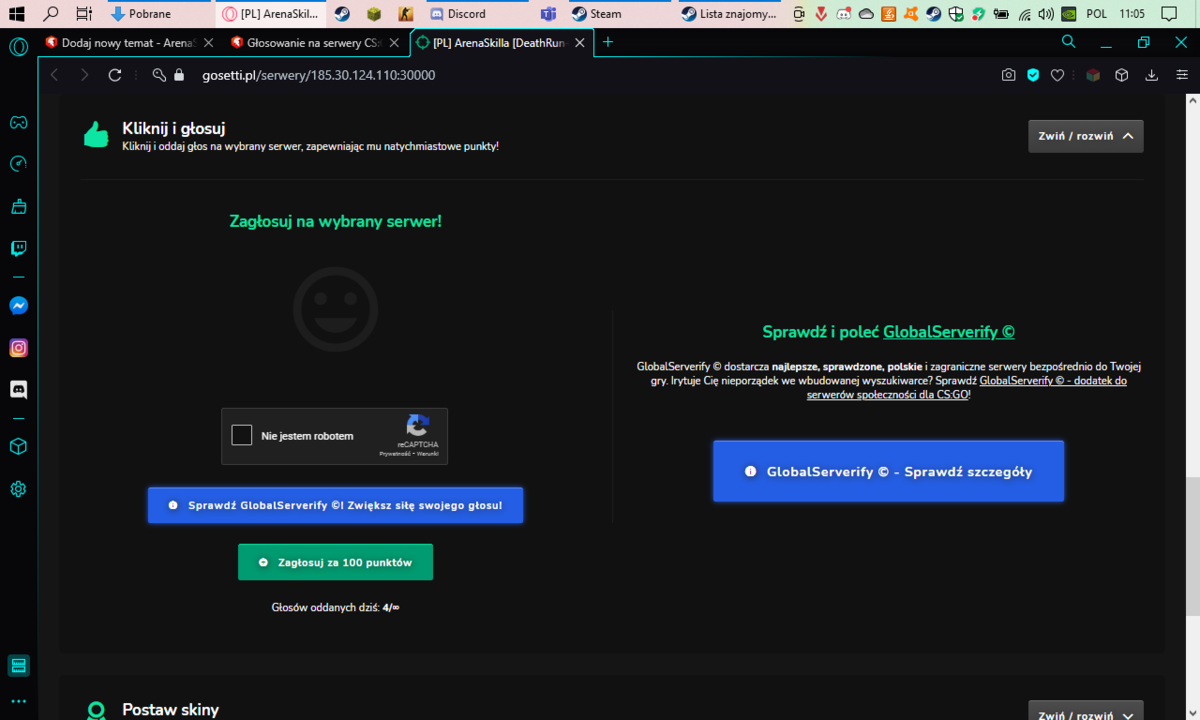This screenshot has height=720, width=1200.
Task: Click Zagłosuj za 100 punktów button
Action: [x=335, y=562]
